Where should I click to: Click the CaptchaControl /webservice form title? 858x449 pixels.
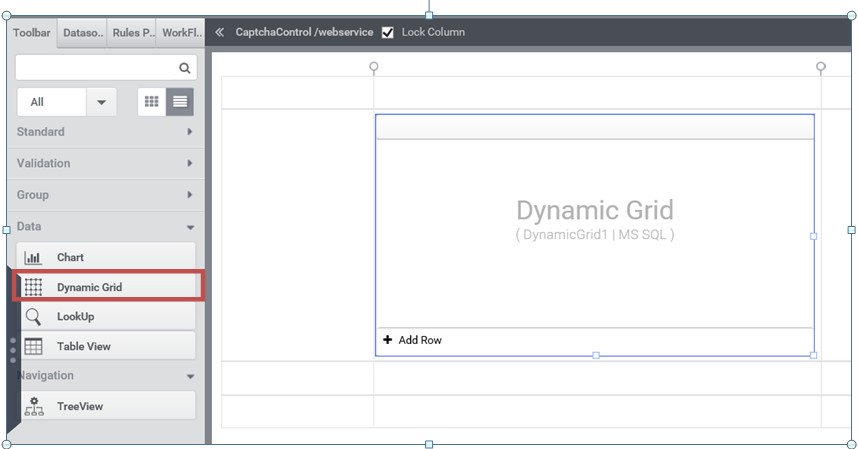(x=304, y=32)
